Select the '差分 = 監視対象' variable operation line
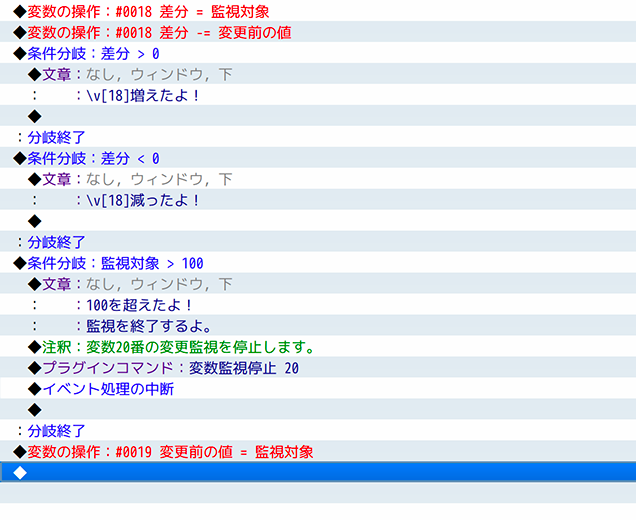Viewport: 636px width, 520px height. click(140, 11)
